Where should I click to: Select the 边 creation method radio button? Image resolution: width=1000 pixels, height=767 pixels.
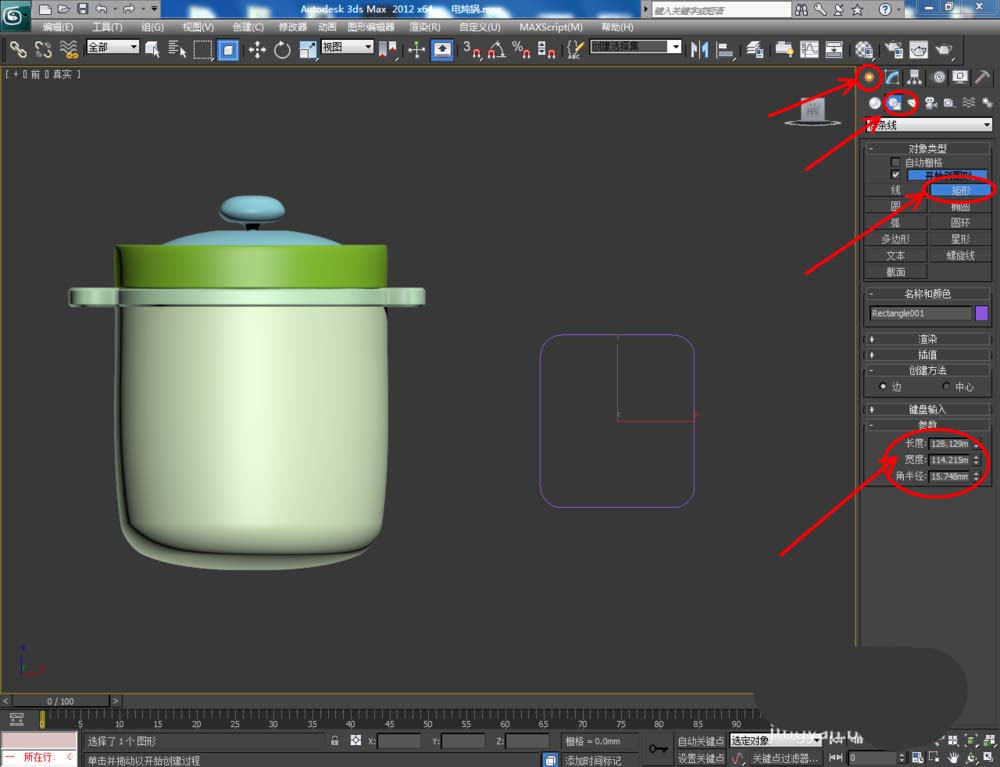tap(882, 386)
